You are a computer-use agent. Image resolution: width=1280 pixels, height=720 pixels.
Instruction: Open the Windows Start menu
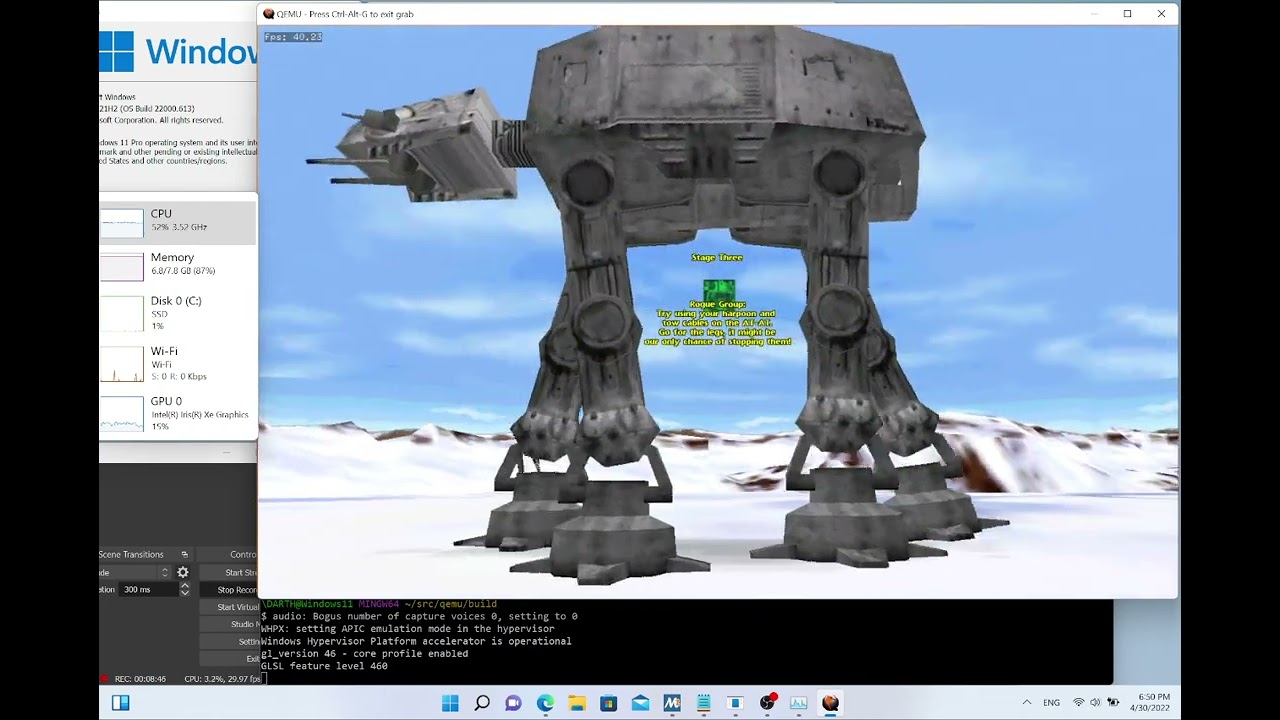tap(450, 703)
